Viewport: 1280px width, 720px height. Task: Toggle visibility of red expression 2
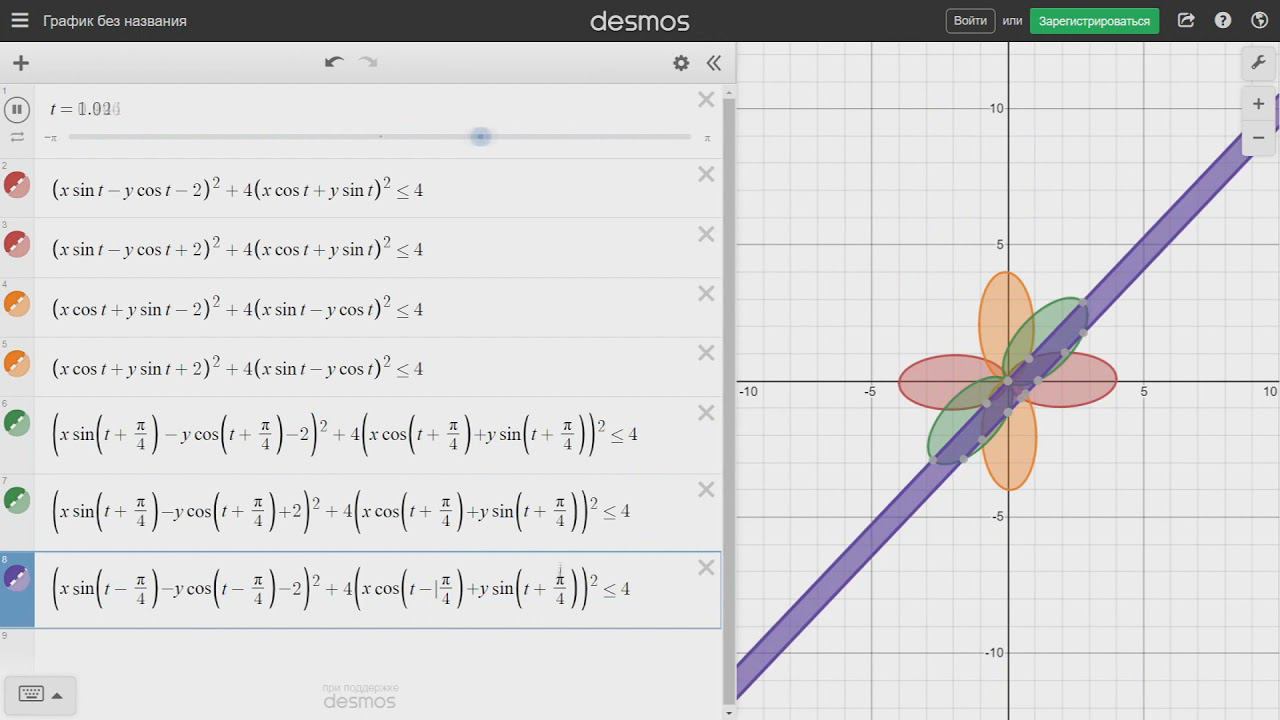[17, 185]
